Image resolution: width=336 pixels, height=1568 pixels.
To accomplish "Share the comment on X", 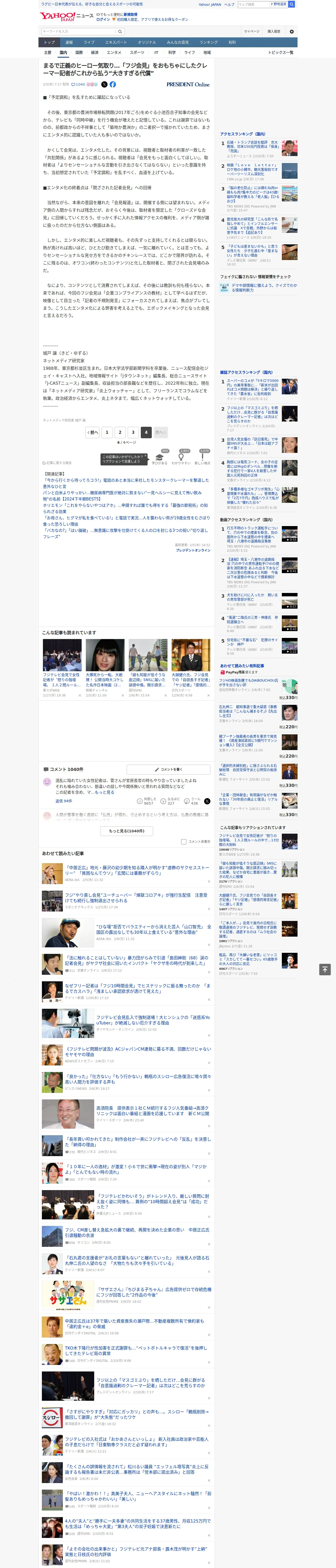I will coord(207,801).
